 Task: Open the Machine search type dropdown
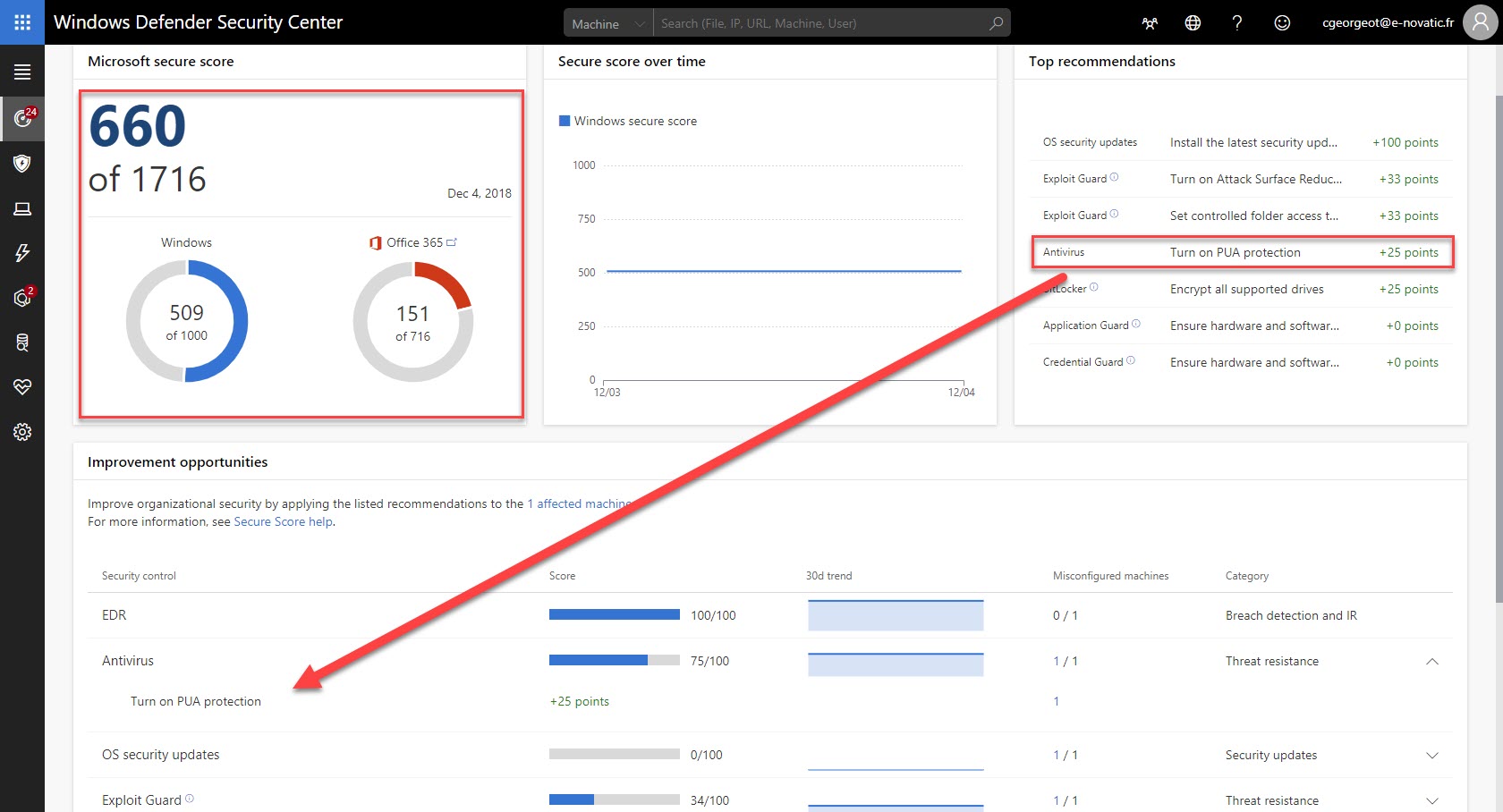pos(608,23)
